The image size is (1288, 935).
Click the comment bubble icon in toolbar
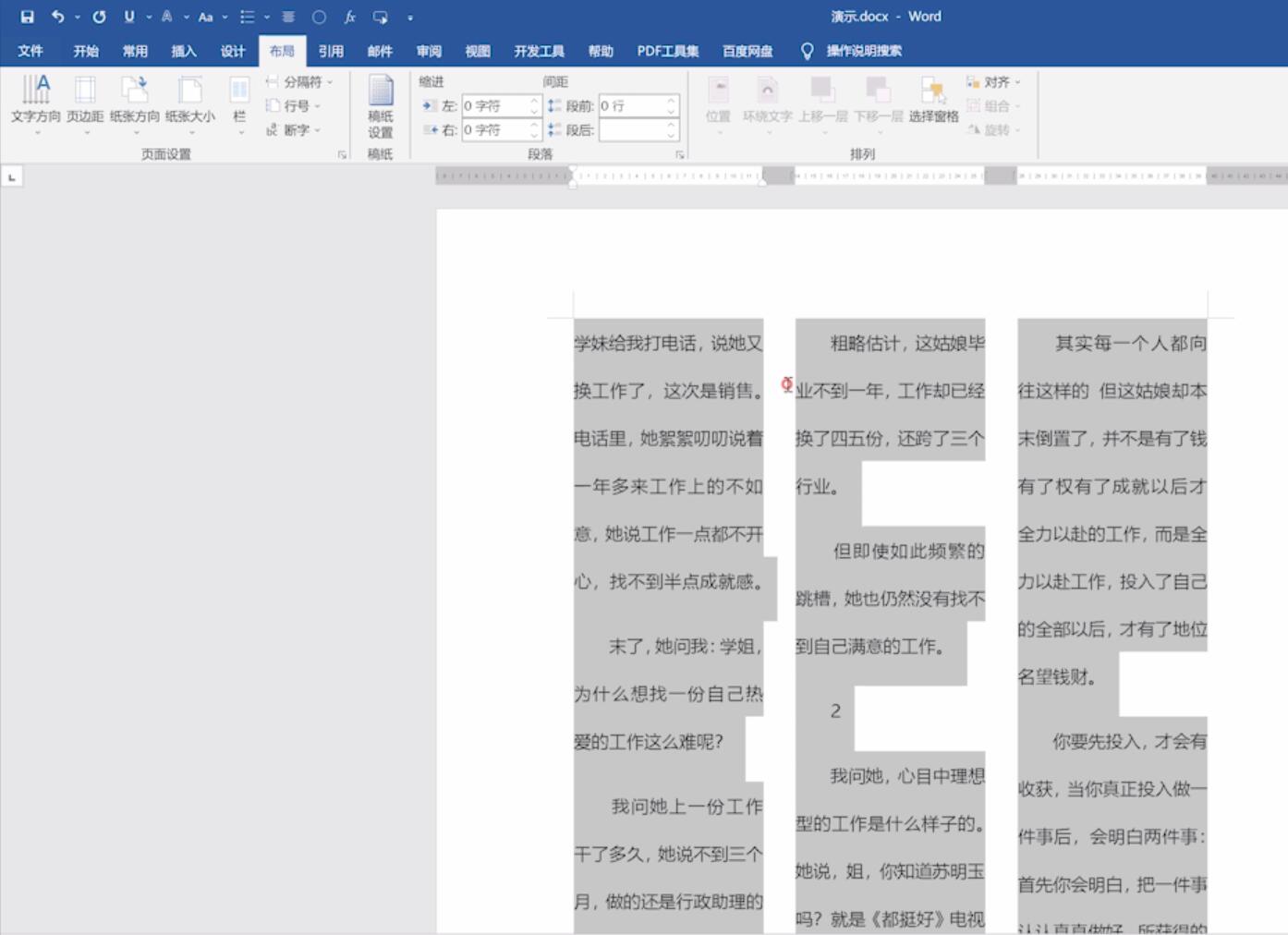click(x=380, y=17)
